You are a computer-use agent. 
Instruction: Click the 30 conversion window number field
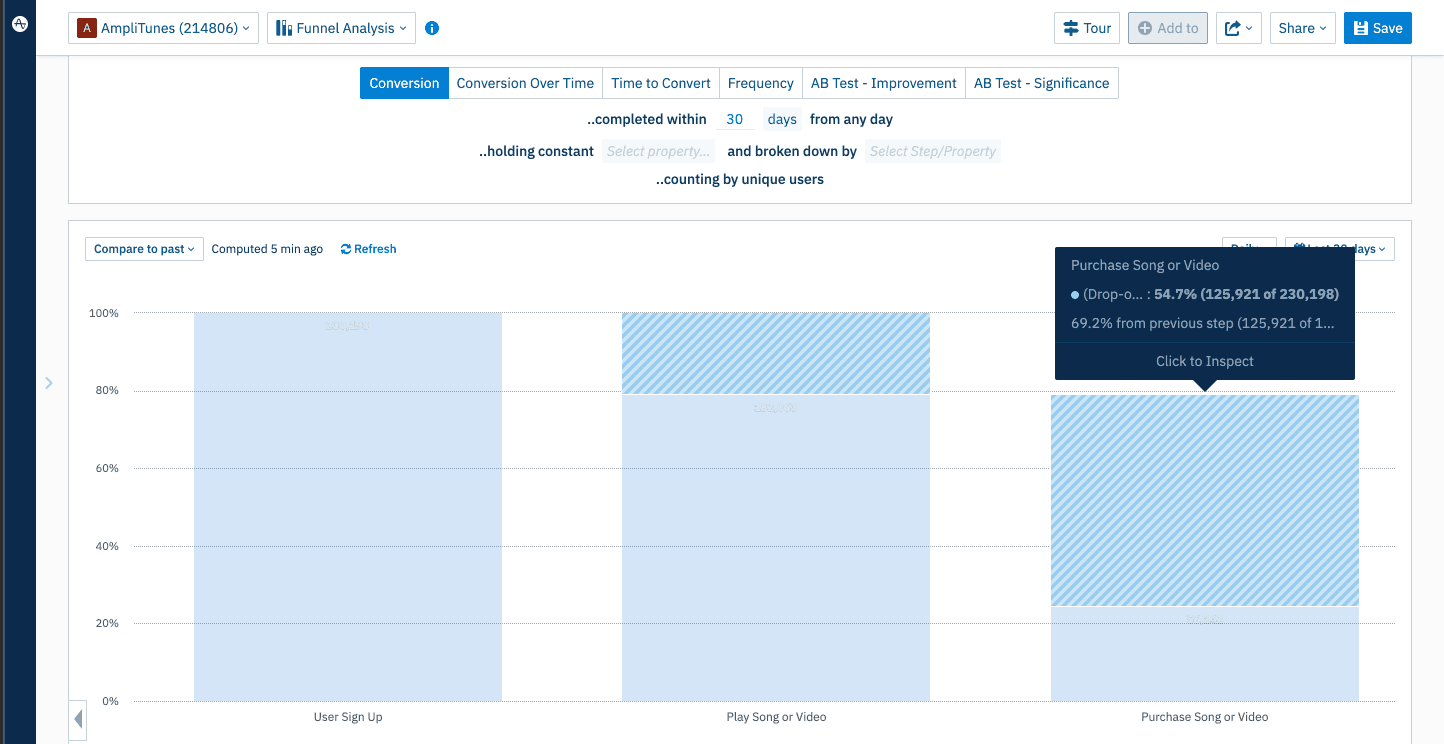click(x=735, y=119)
